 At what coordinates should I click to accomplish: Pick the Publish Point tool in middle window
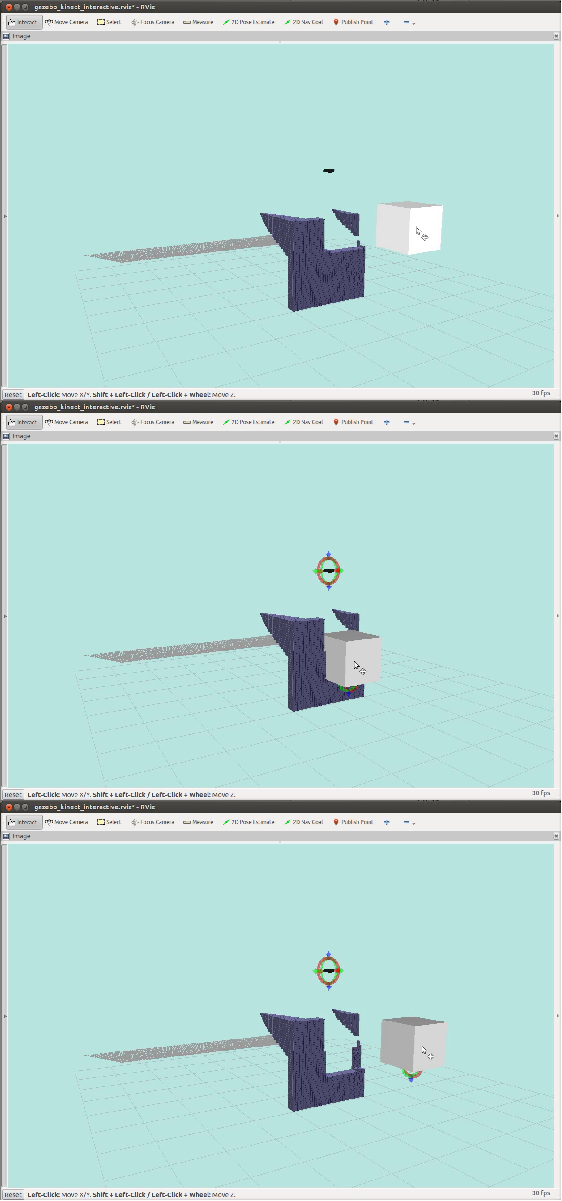click(x=353, y=421)
